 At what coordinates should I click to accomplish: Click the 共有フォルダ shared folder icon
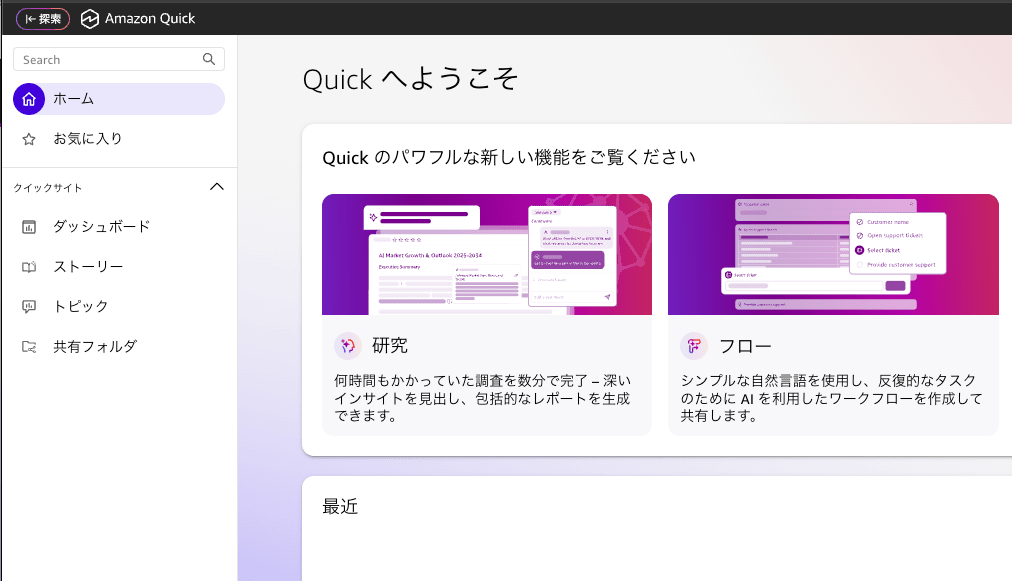[x=29, y=347]
